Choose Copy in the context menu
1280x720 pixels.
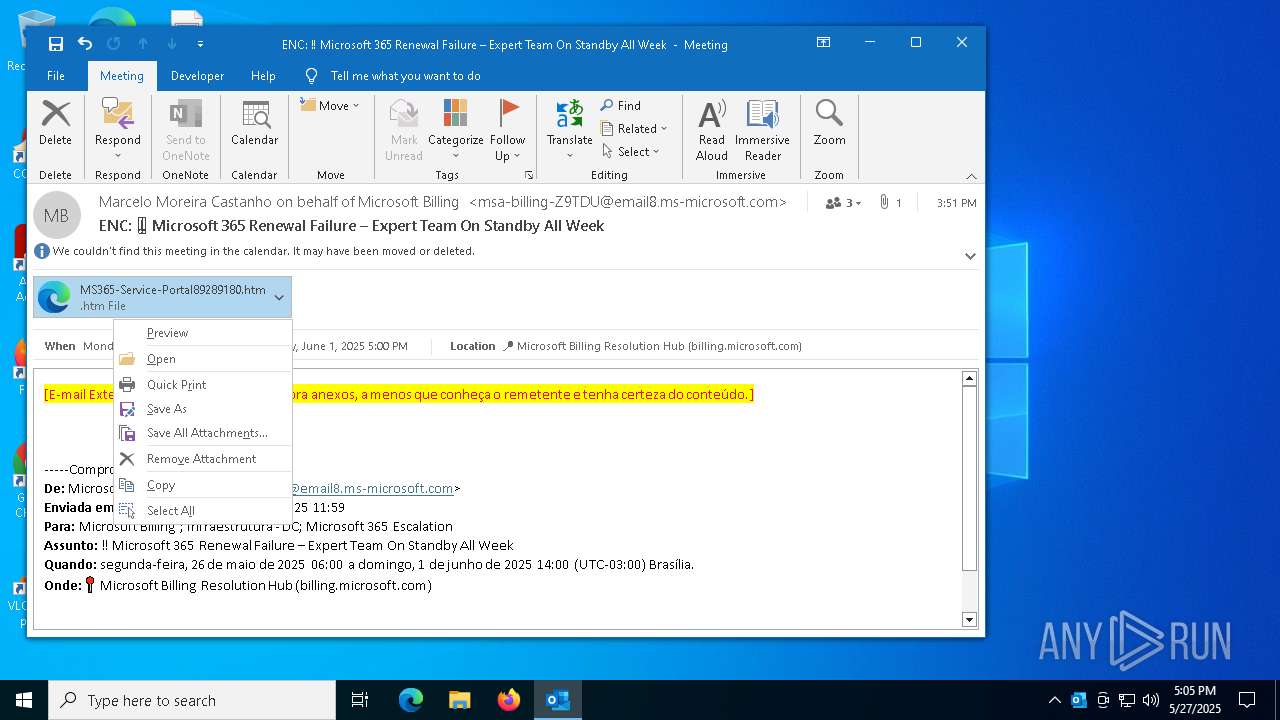point(203,485)
